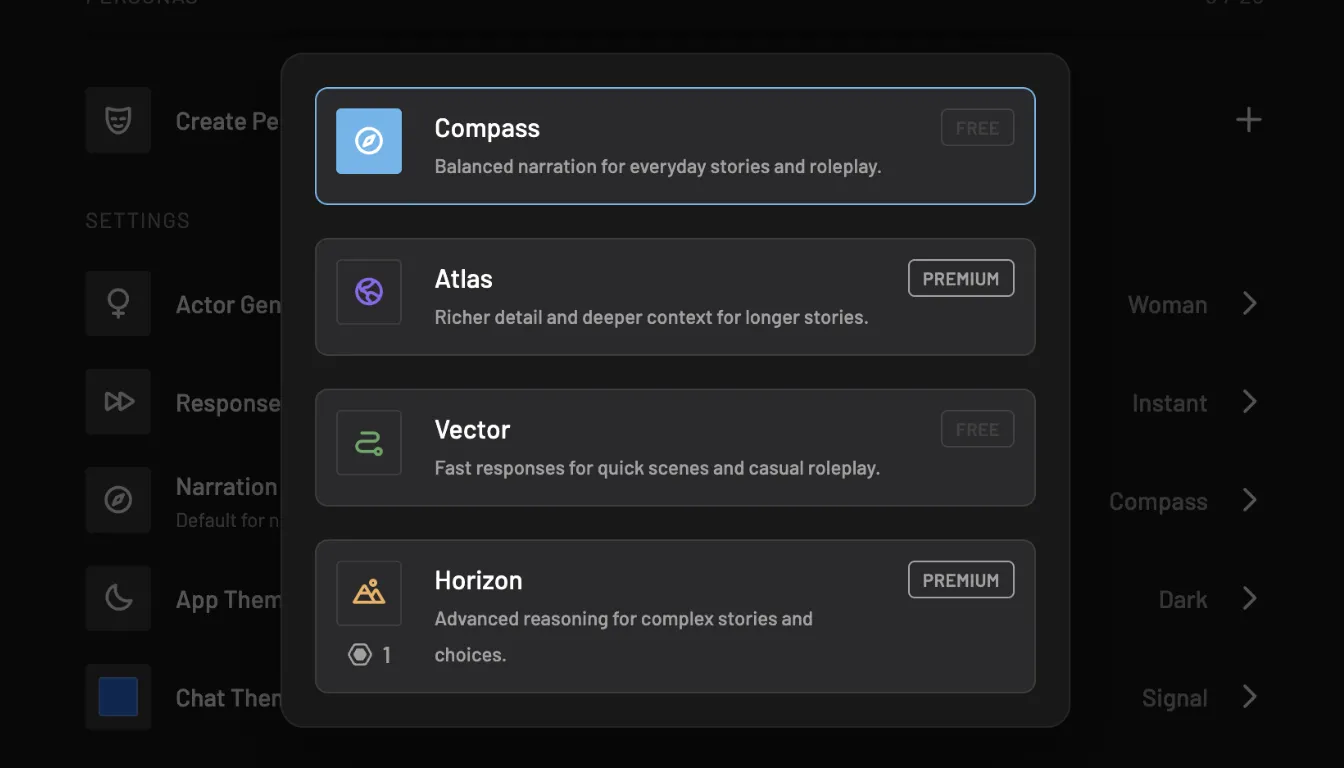The width and height of the screenshot is (1344, 768).
Task: Expand the Instant response setting chevron
Action: pos(1250,402)
